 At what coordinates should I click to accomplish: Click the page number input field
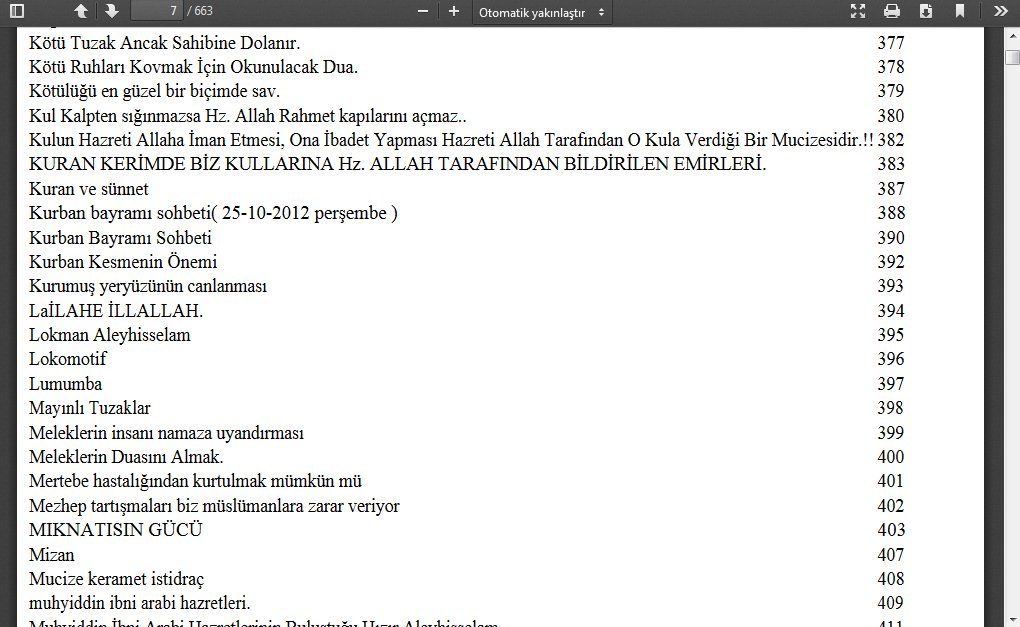tap(156, 11)
